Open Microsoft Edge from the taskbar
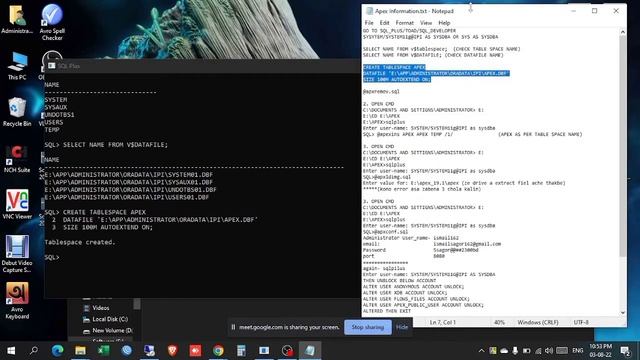This screenshot has height=360, width=640. 57,350
